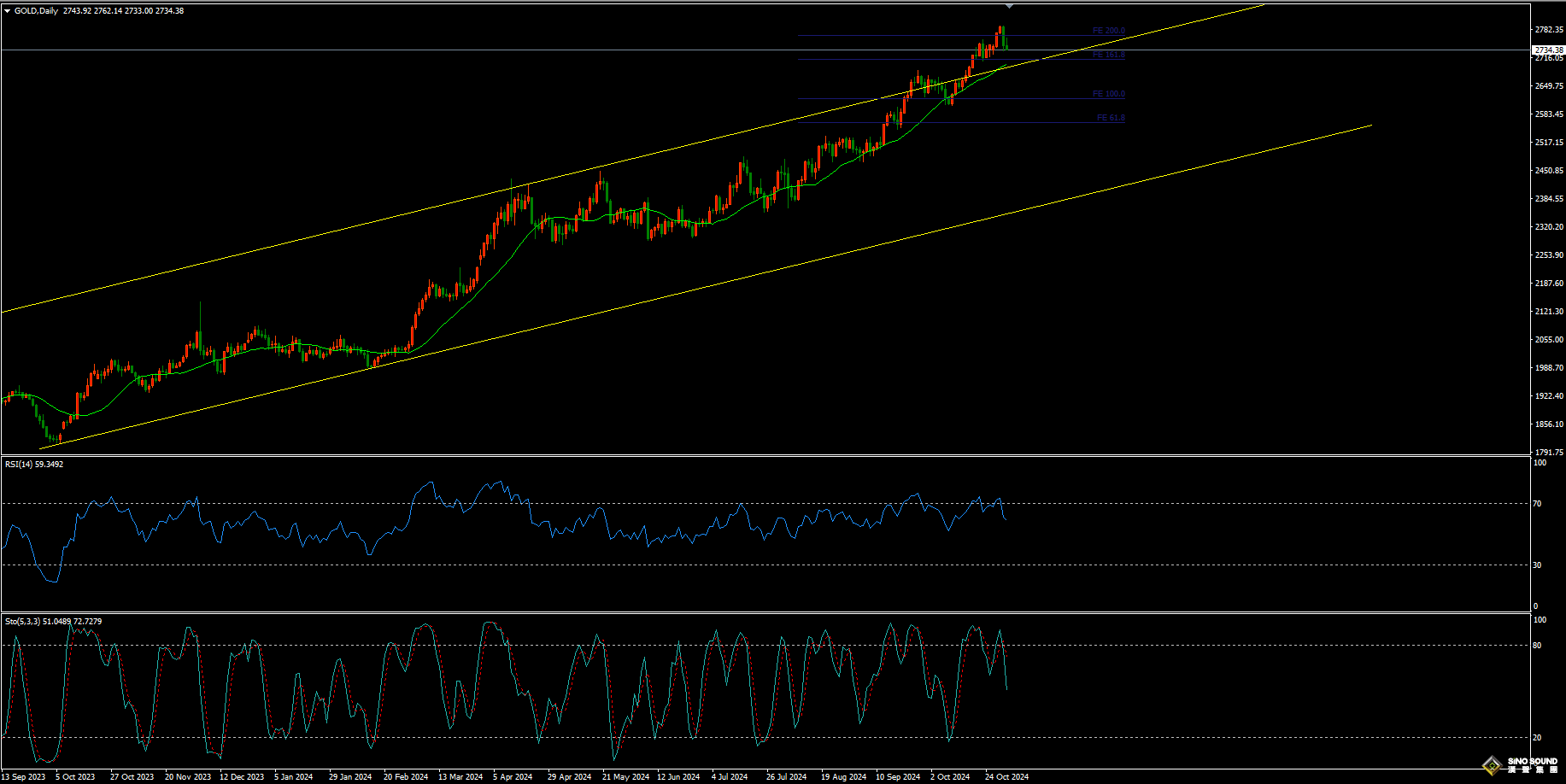Click the 2517.15 price axis value
This screenshot has height=784, width=1566.
(1549, 143)
